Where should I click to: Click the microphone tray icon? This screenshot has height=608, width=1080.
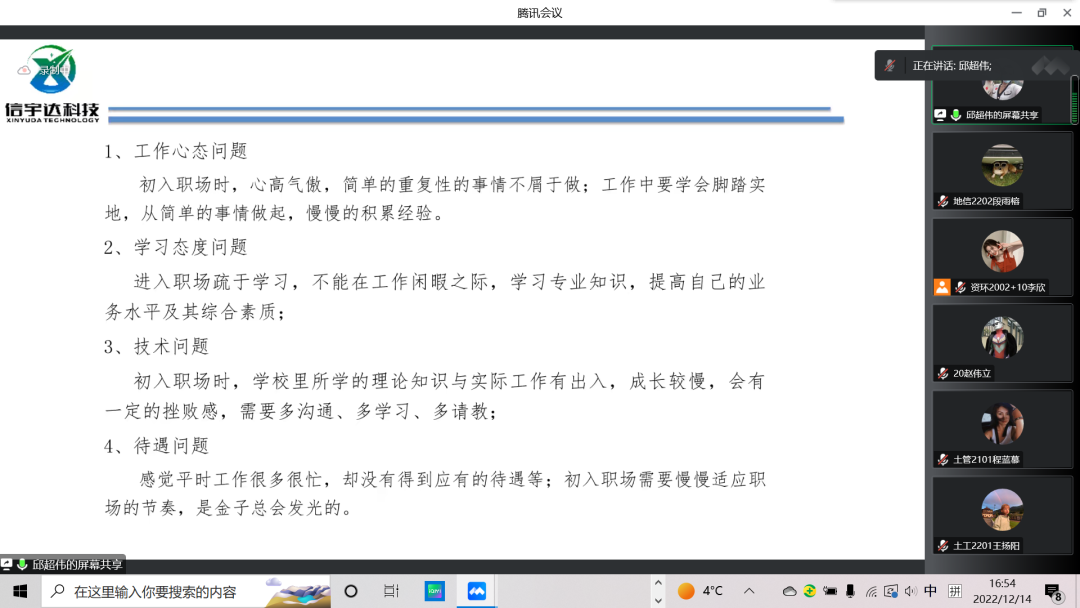pos(851,591)
